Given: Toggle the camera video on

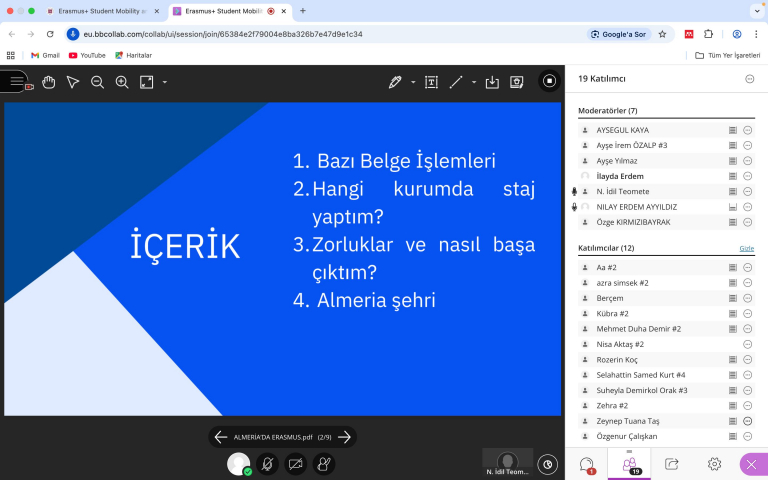Looking at the screenshot, I should (295, 463).
